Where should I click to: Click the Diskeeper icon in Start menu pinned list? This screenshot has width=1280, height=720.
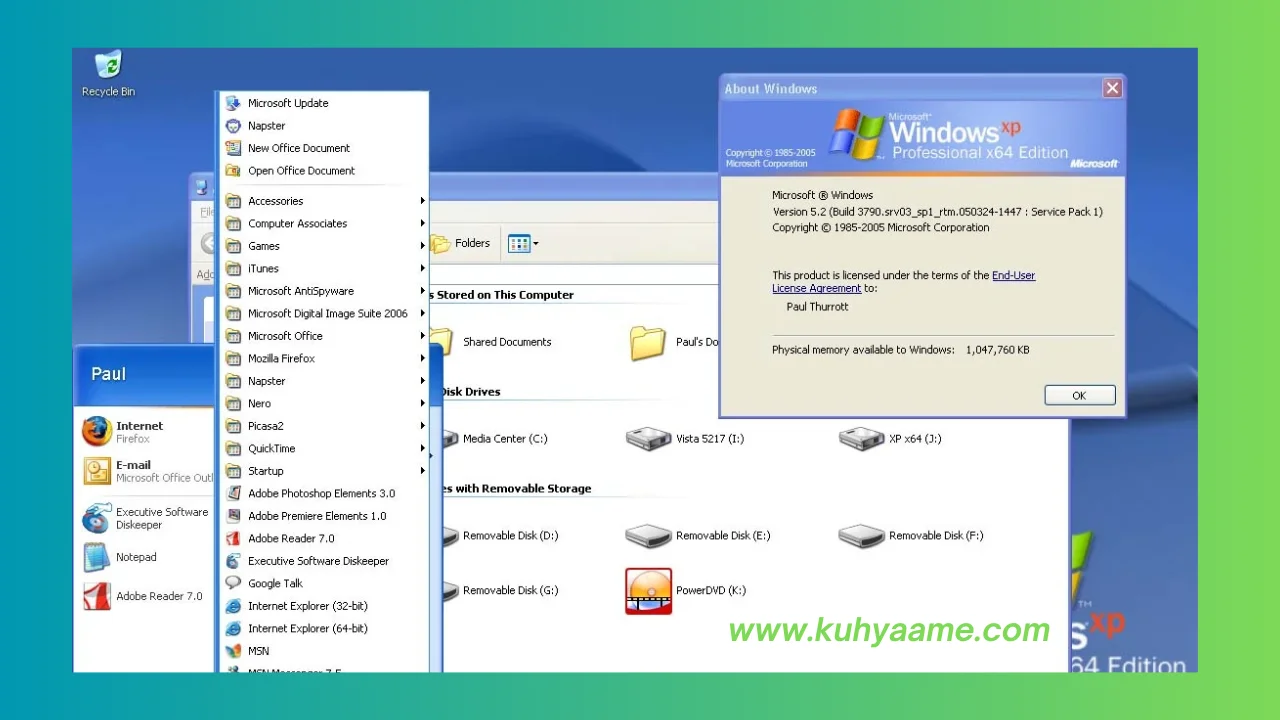pos(97,518)
